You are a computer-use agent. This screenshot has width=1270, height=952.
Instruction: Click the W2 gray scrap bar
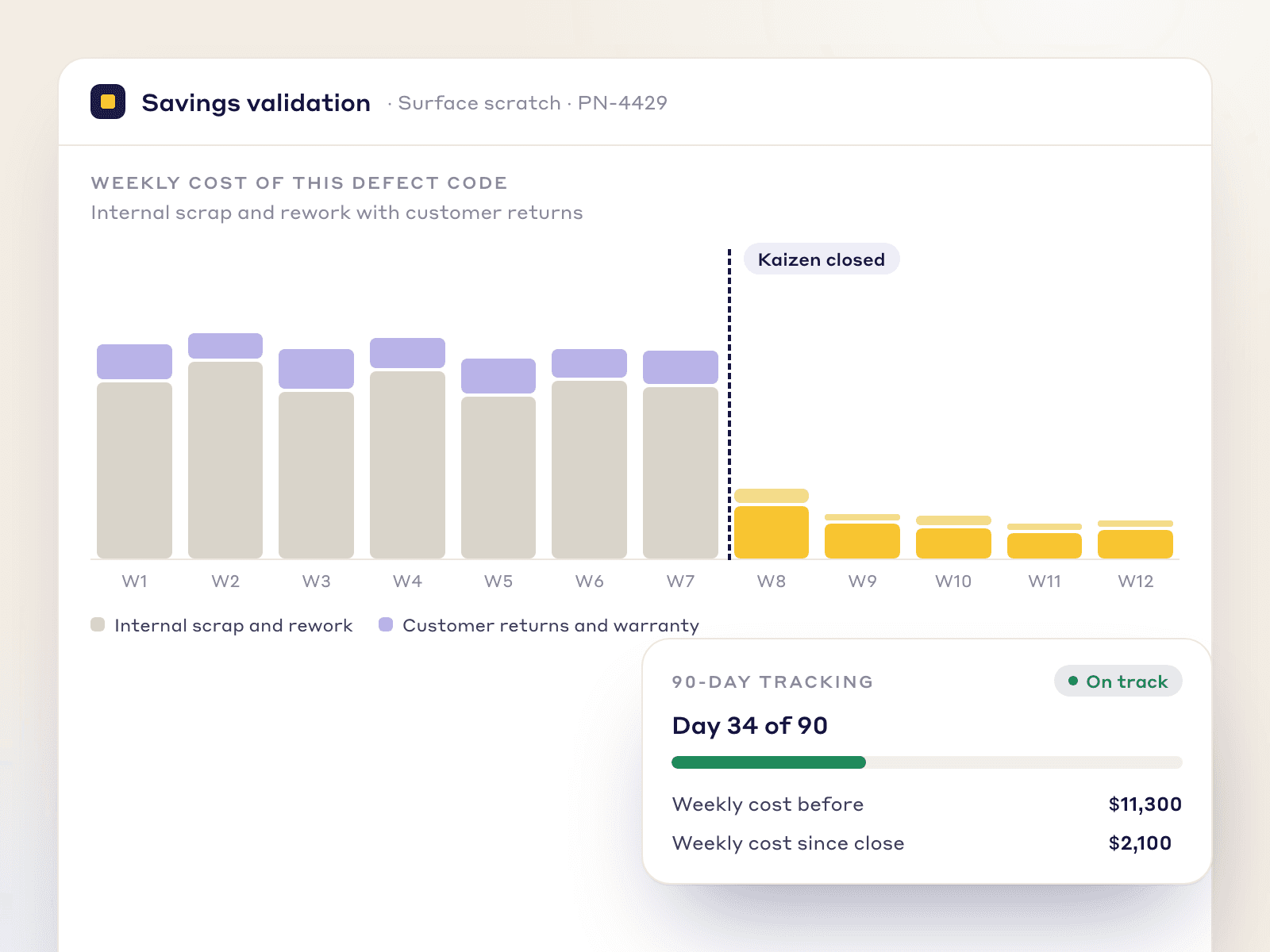pyautogui.click(x=225, y=460)
